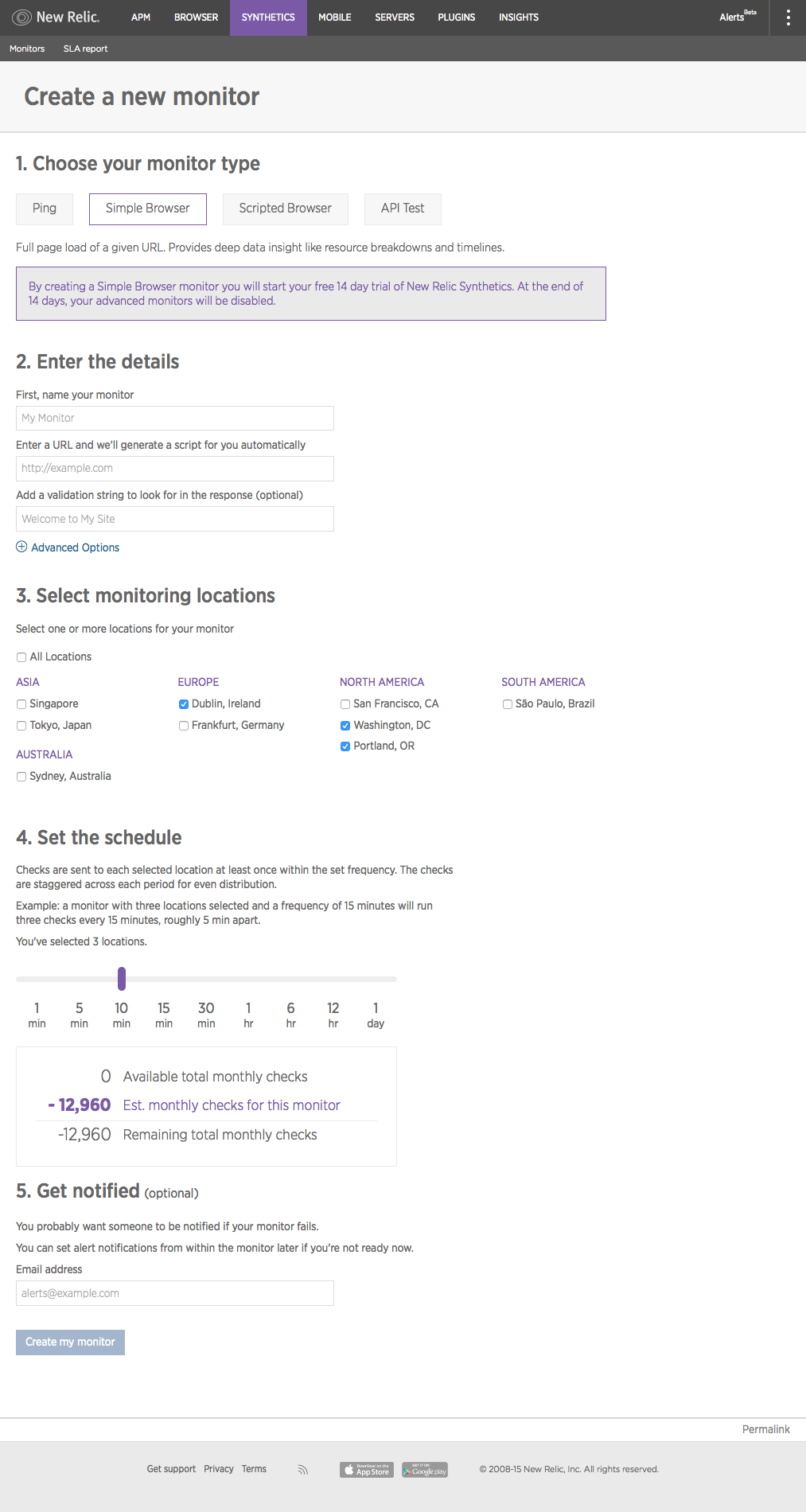Focus the alert email address field
The width and height of the screenshot is (806, 1512).
click(174, 1293)
